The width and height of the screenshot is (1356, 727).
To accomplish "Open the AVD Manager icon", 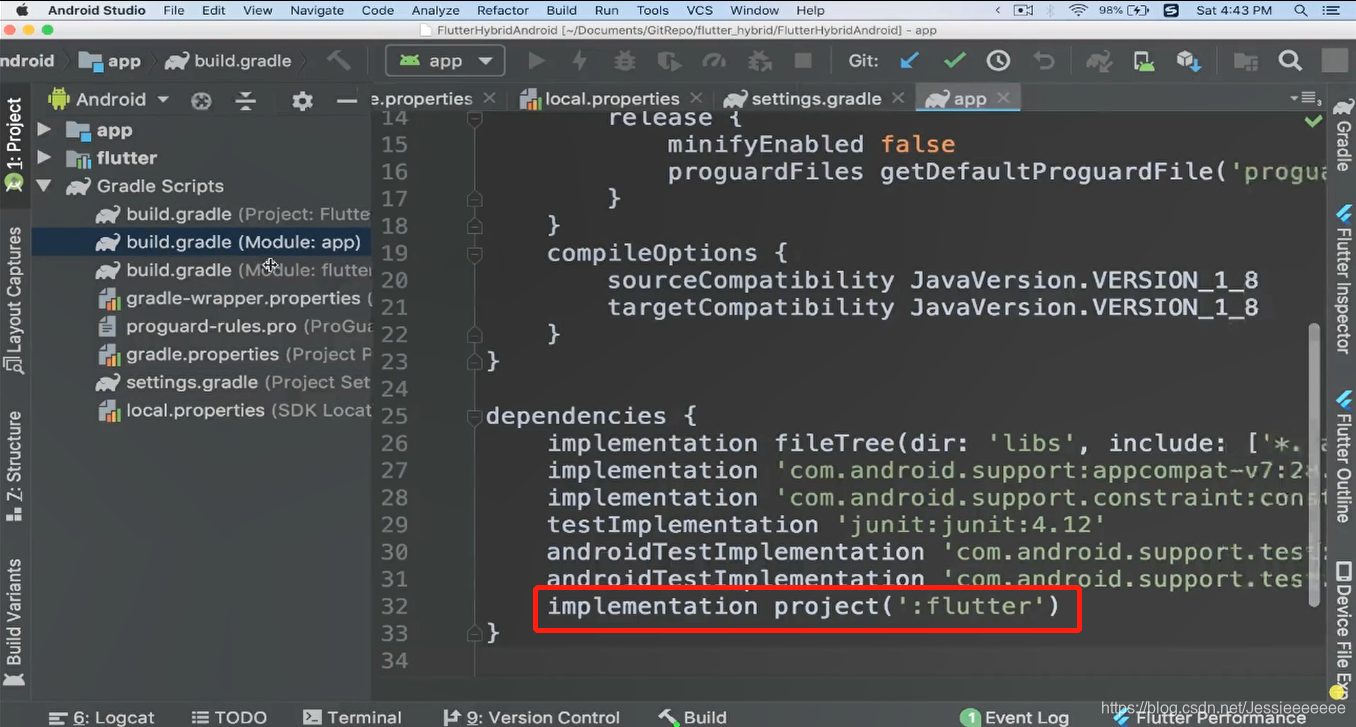I will pos(1144,61).
